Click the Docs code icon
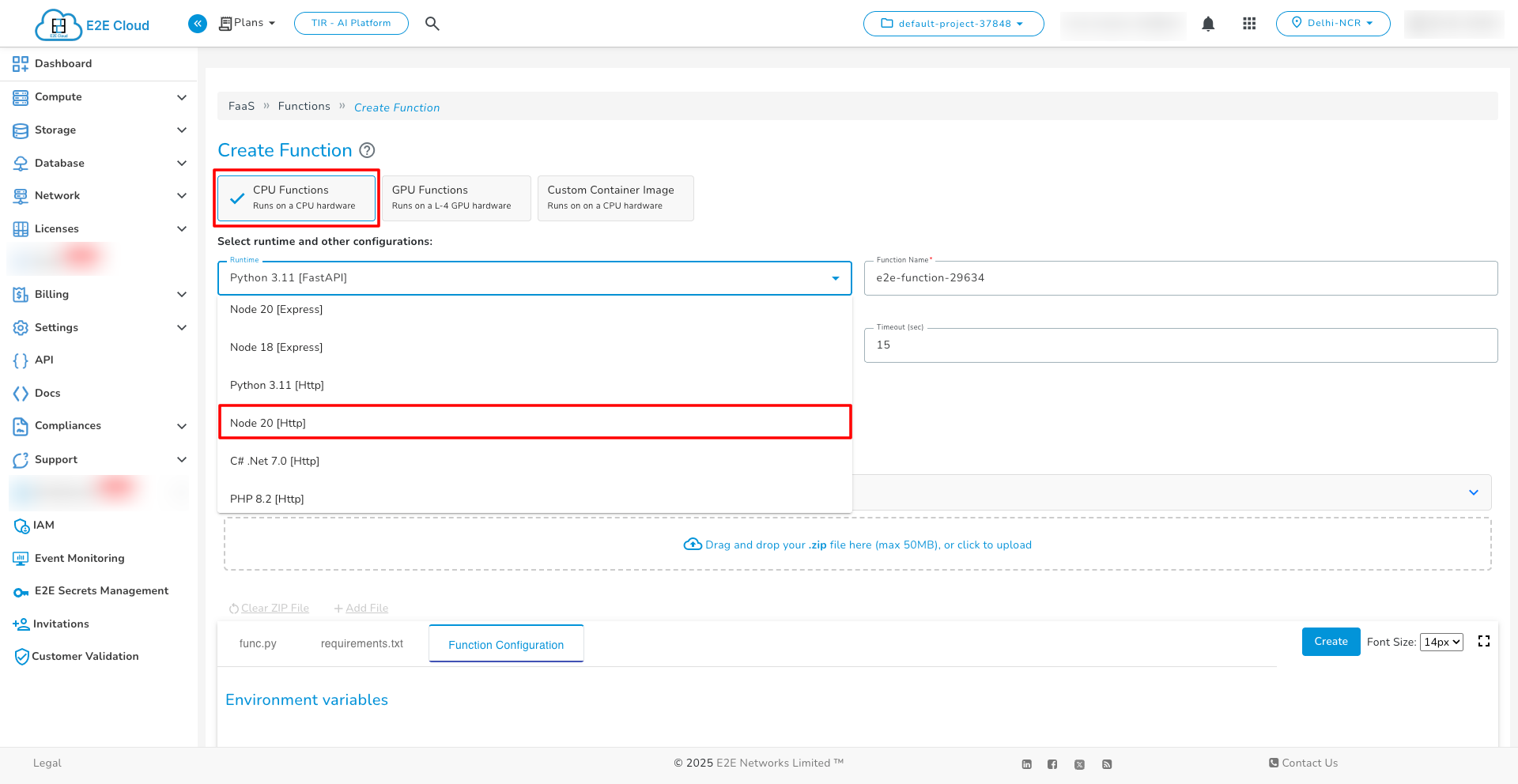 click(x=21, y=394)
